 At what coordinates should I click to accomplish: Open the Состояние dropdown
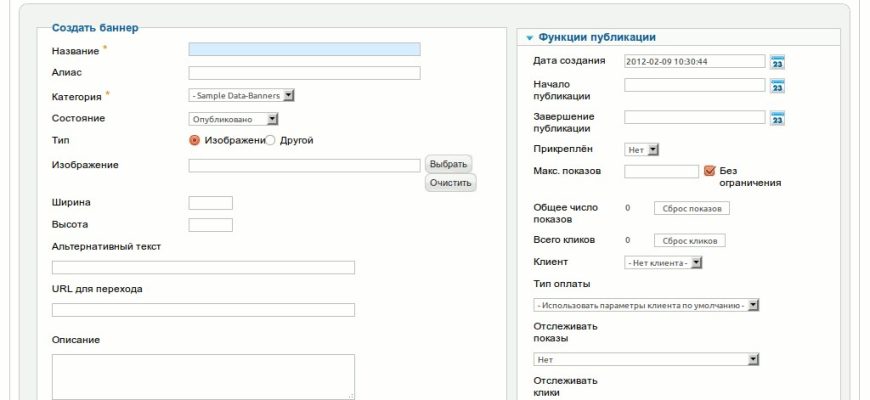[234, 119]
